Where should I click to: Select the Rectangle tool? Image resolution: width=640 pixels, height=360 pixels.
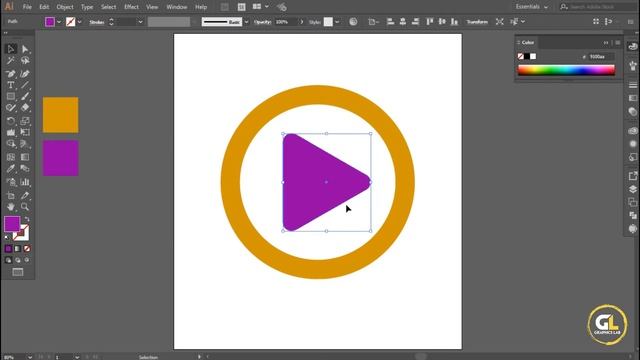tap(11, 97)
